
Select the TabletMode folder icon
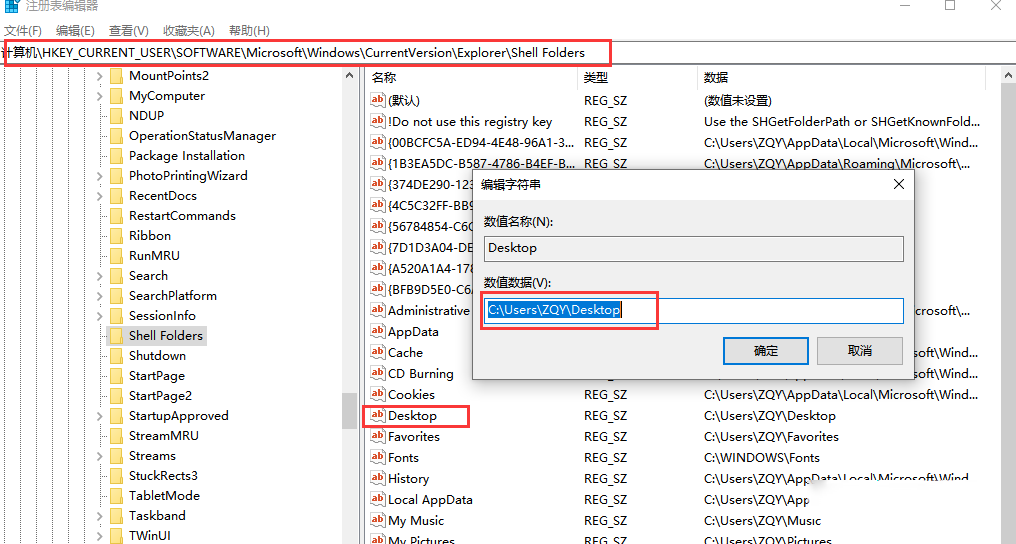pos(117,496)
